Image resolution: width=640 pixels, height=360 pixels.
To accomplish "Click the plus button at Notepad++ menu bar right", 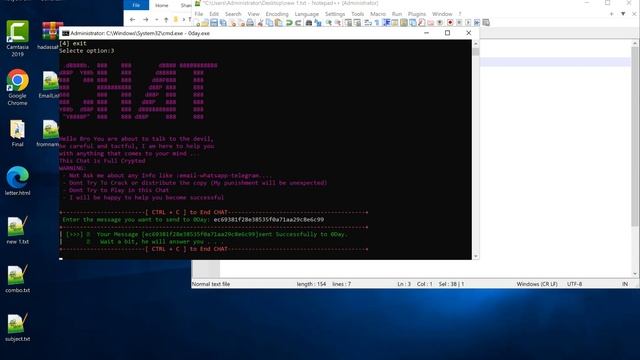I will click(611, 14).
